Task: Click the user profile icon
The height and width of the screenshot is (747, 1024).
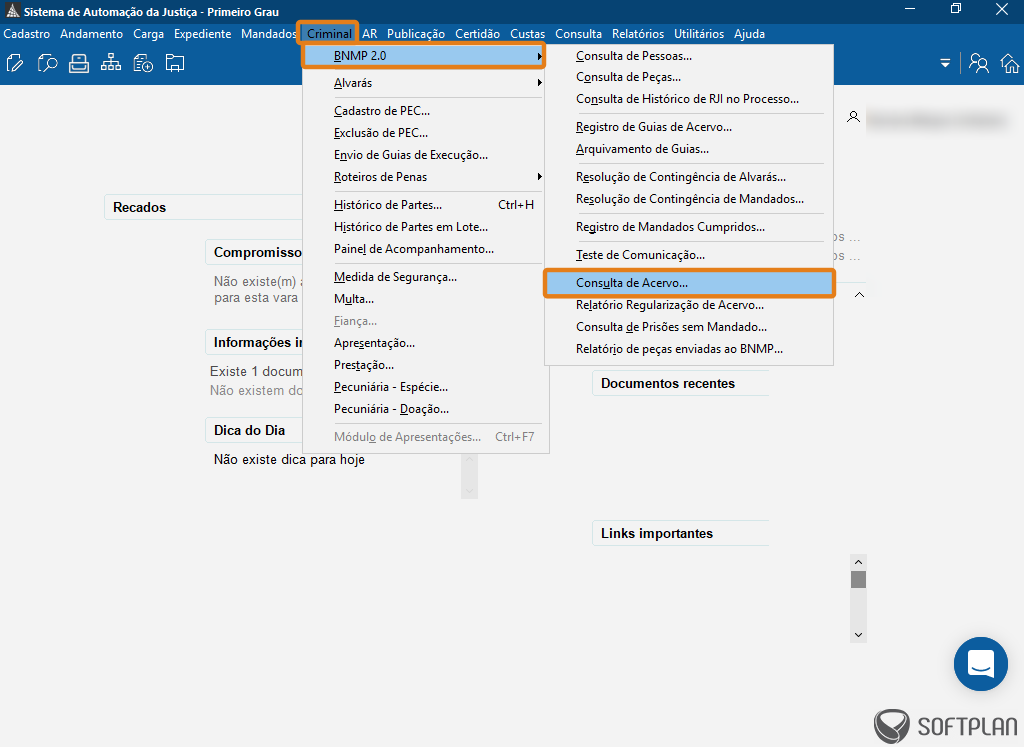Action: [853, 117]
